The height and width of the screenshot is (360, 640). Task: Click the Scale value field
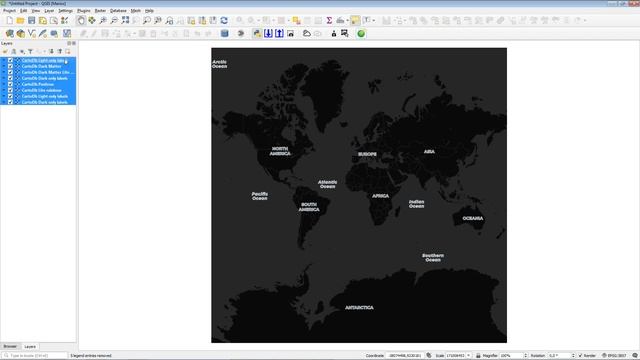click(x=456, y=356)
